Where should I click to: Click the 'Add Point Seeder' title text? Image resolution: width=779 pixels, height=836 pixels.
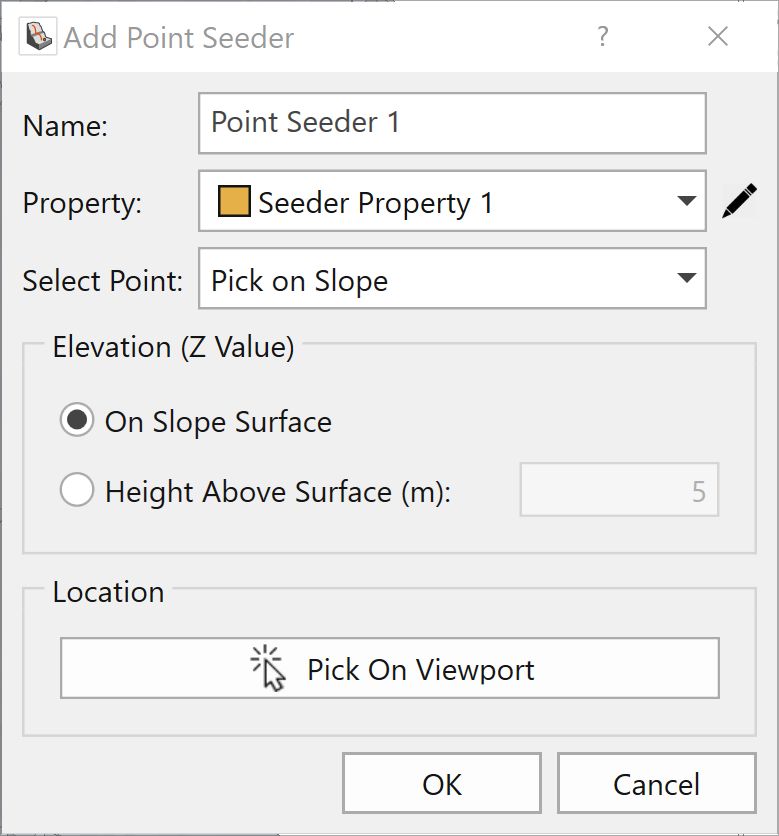[179, 38]
